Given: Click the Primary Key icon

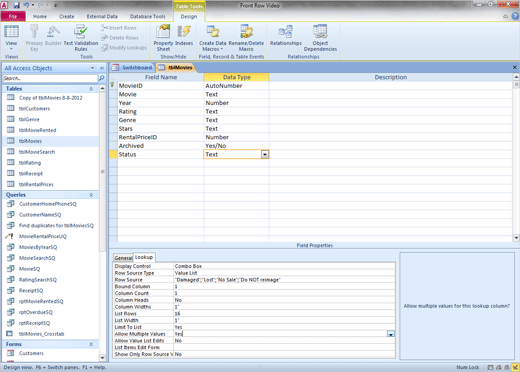Looking at the screenshot, I should (34, 37).
